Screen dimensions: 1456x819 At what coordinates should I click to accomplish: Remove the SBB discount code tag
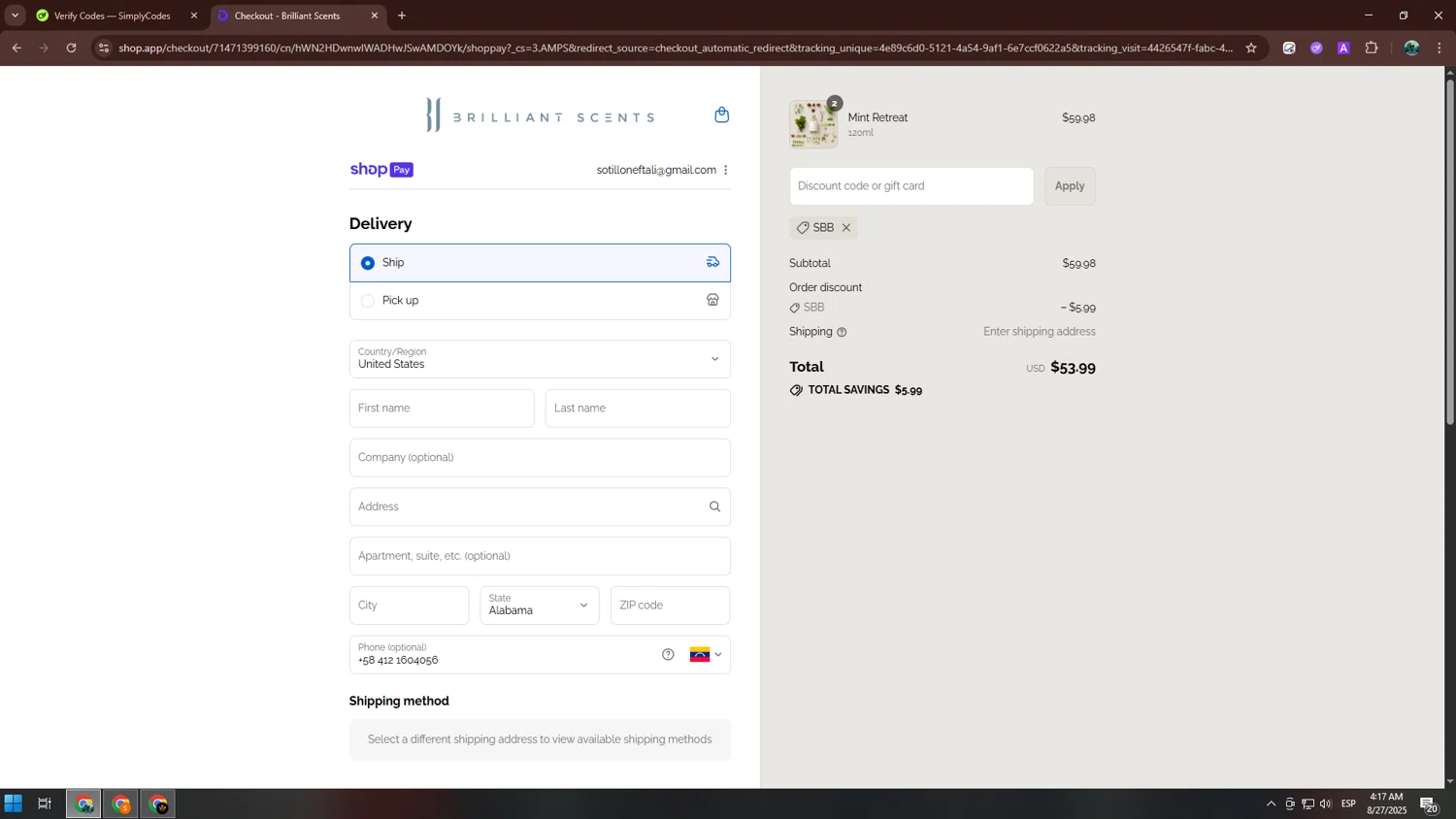tap(846, 228)
